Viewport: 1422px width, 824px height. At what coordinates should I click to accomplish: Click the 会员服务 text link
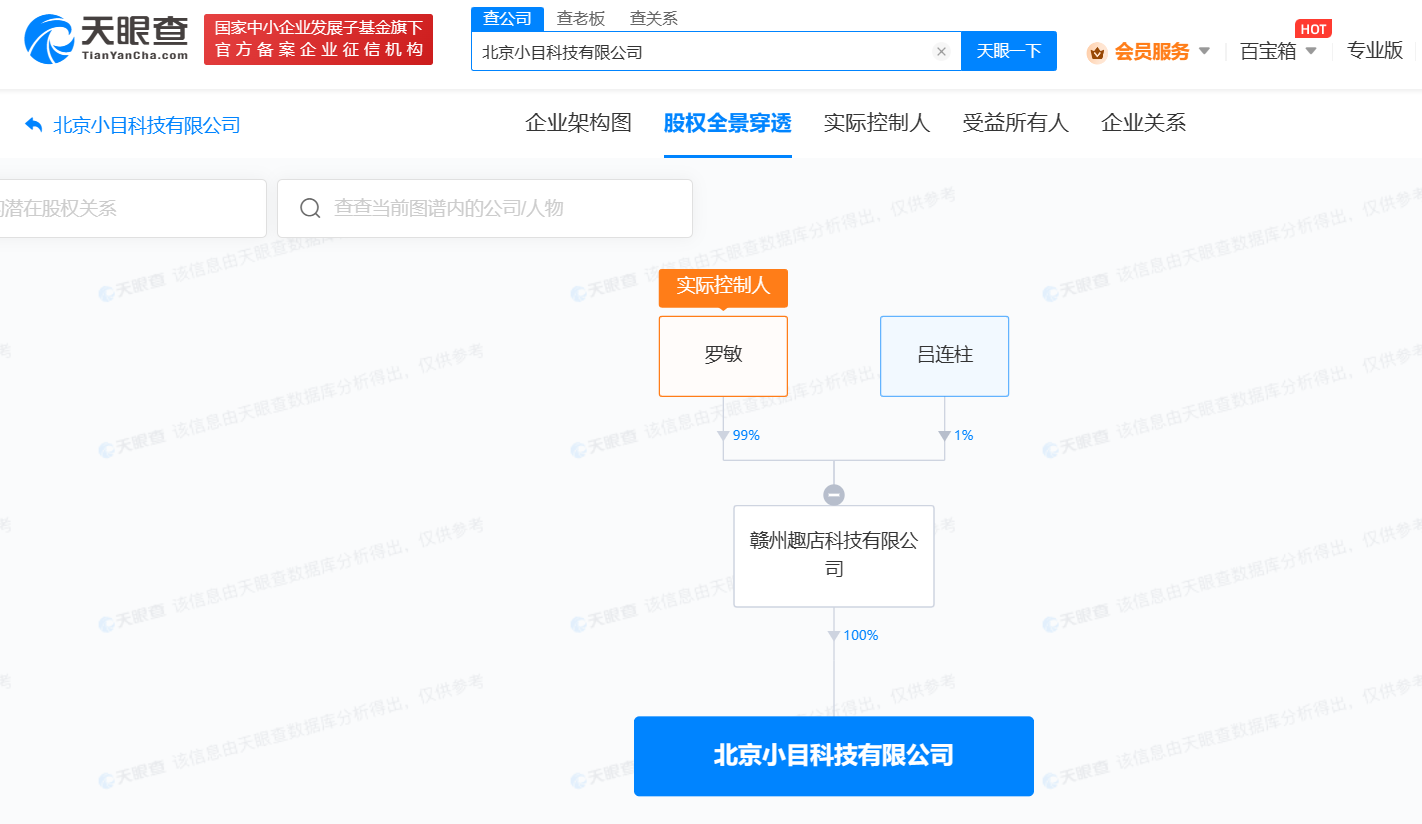[x=1152, y=52]
